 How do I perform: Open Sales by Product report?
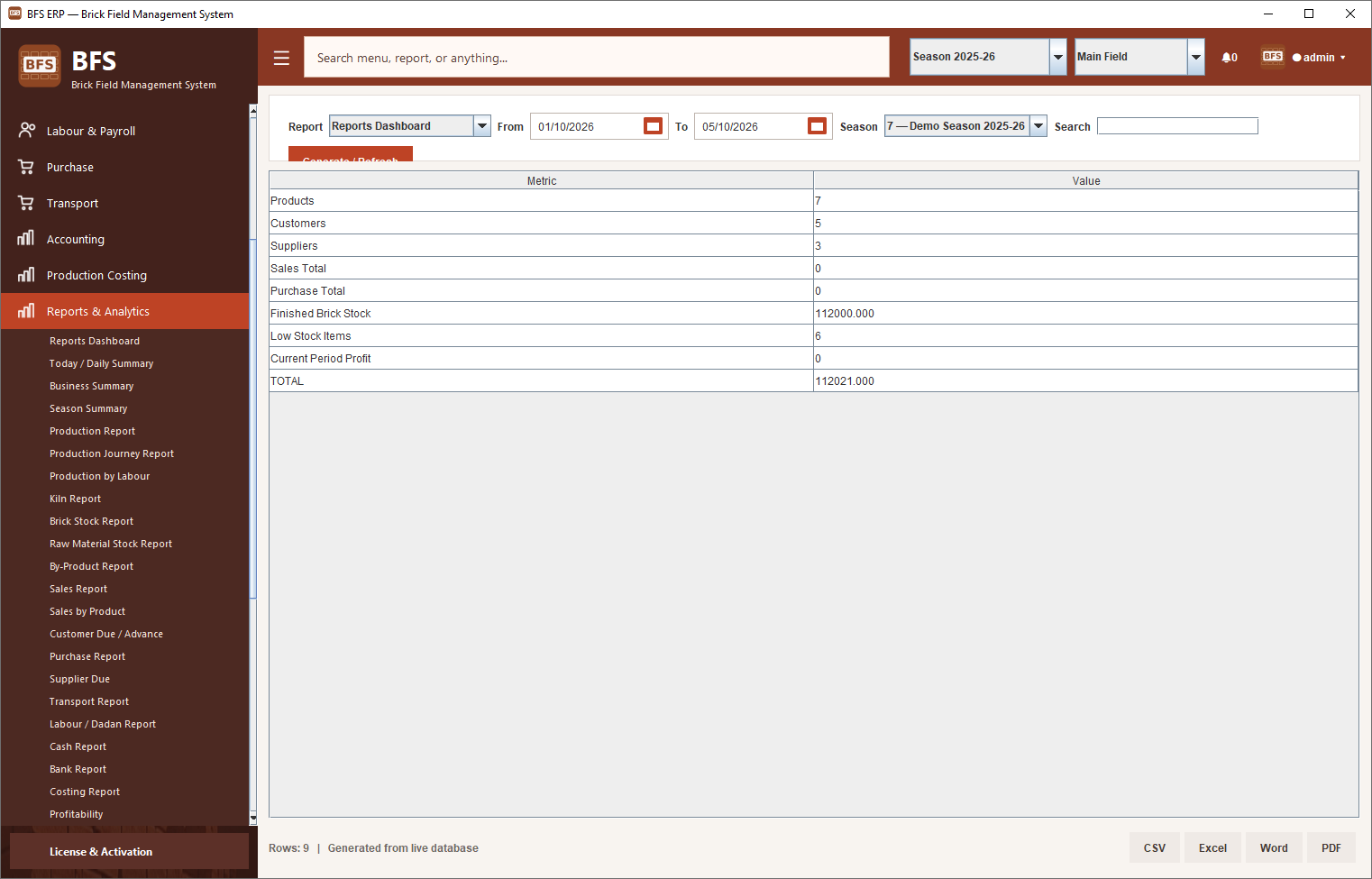(87, 611)
